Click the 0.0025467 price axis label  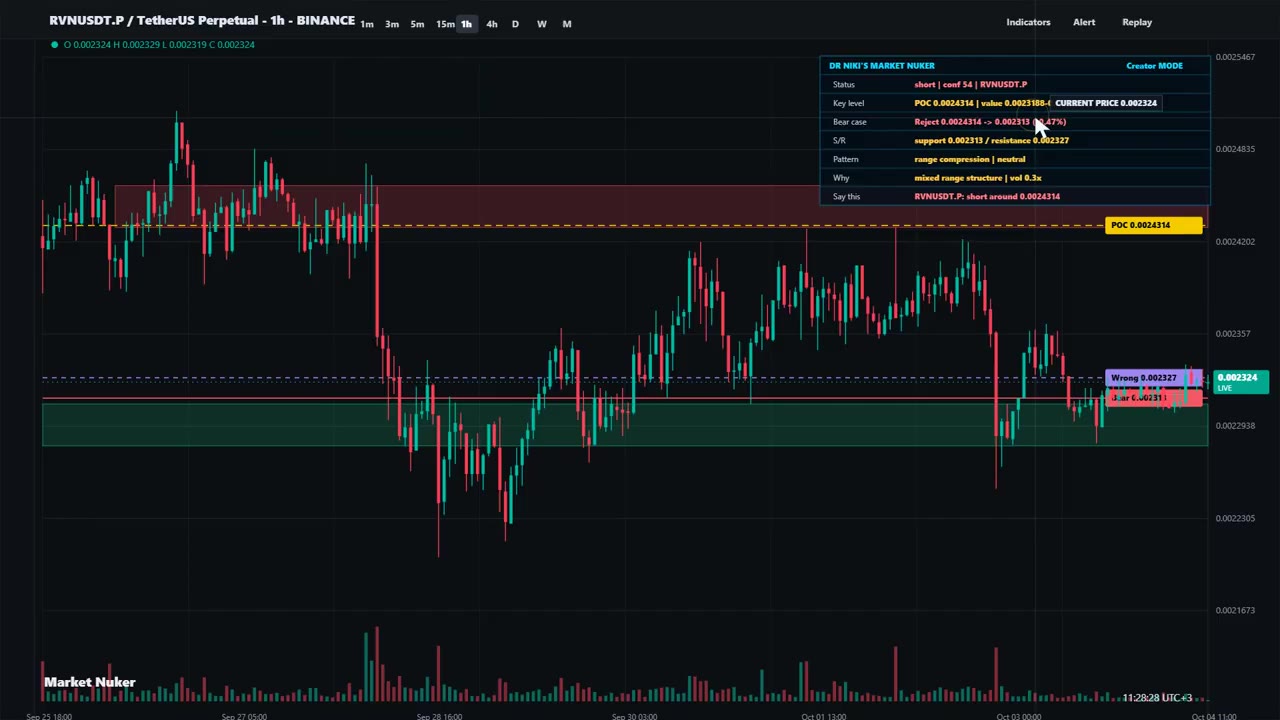pos(1235,57)
